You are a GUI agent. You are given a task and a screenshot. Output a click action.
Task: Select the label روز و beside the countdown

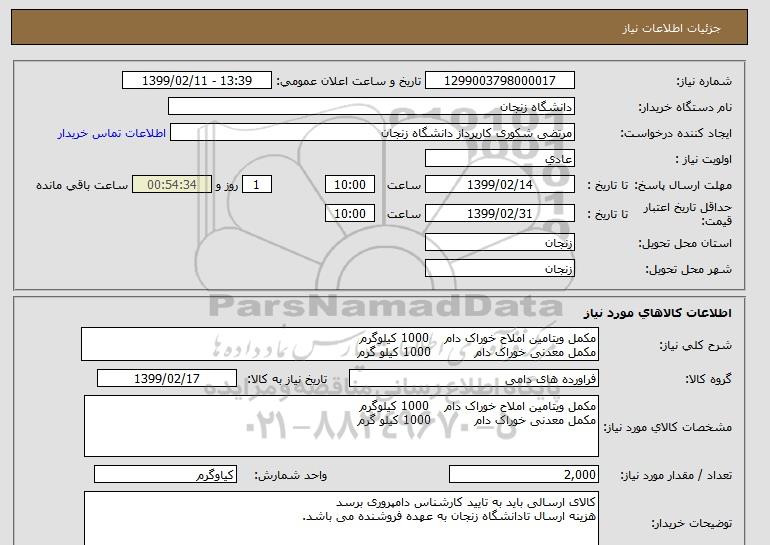[x=227, y=185]
